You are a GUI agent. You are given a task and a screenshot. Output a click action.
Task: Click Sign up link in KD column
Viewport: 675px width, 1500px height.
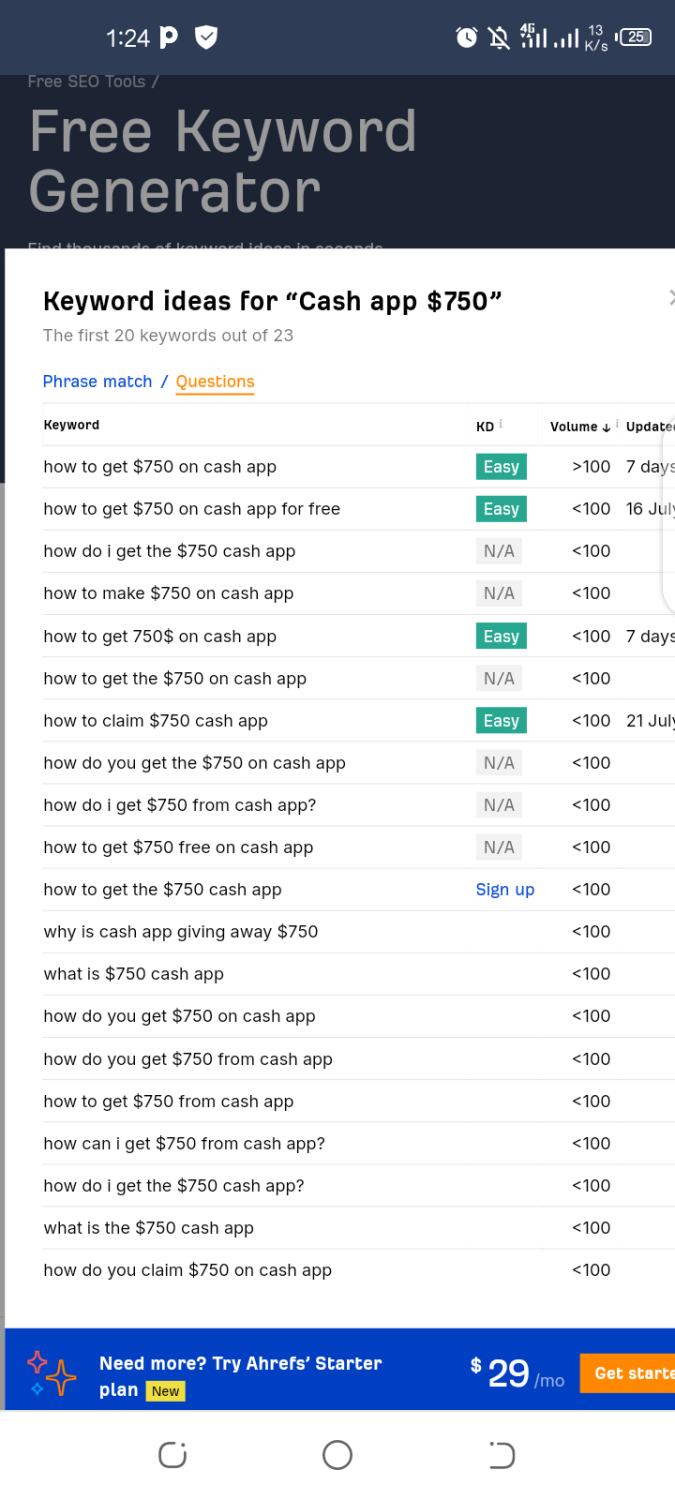505,890
